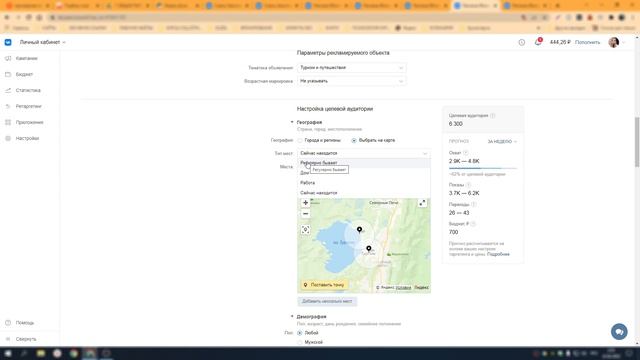
Task: Click Поставить точку button
Action: (324, 285)
